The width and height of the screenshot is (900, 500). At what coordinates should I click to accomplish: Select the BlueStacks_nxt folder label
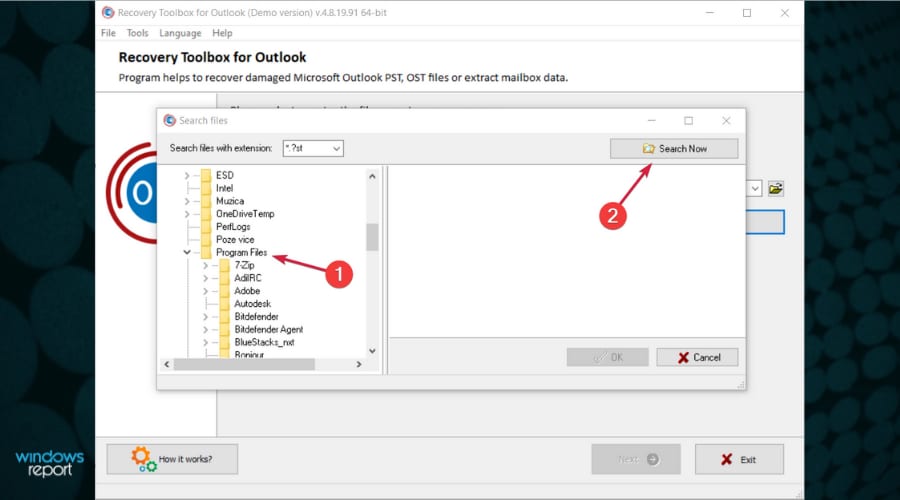(264, 342)
